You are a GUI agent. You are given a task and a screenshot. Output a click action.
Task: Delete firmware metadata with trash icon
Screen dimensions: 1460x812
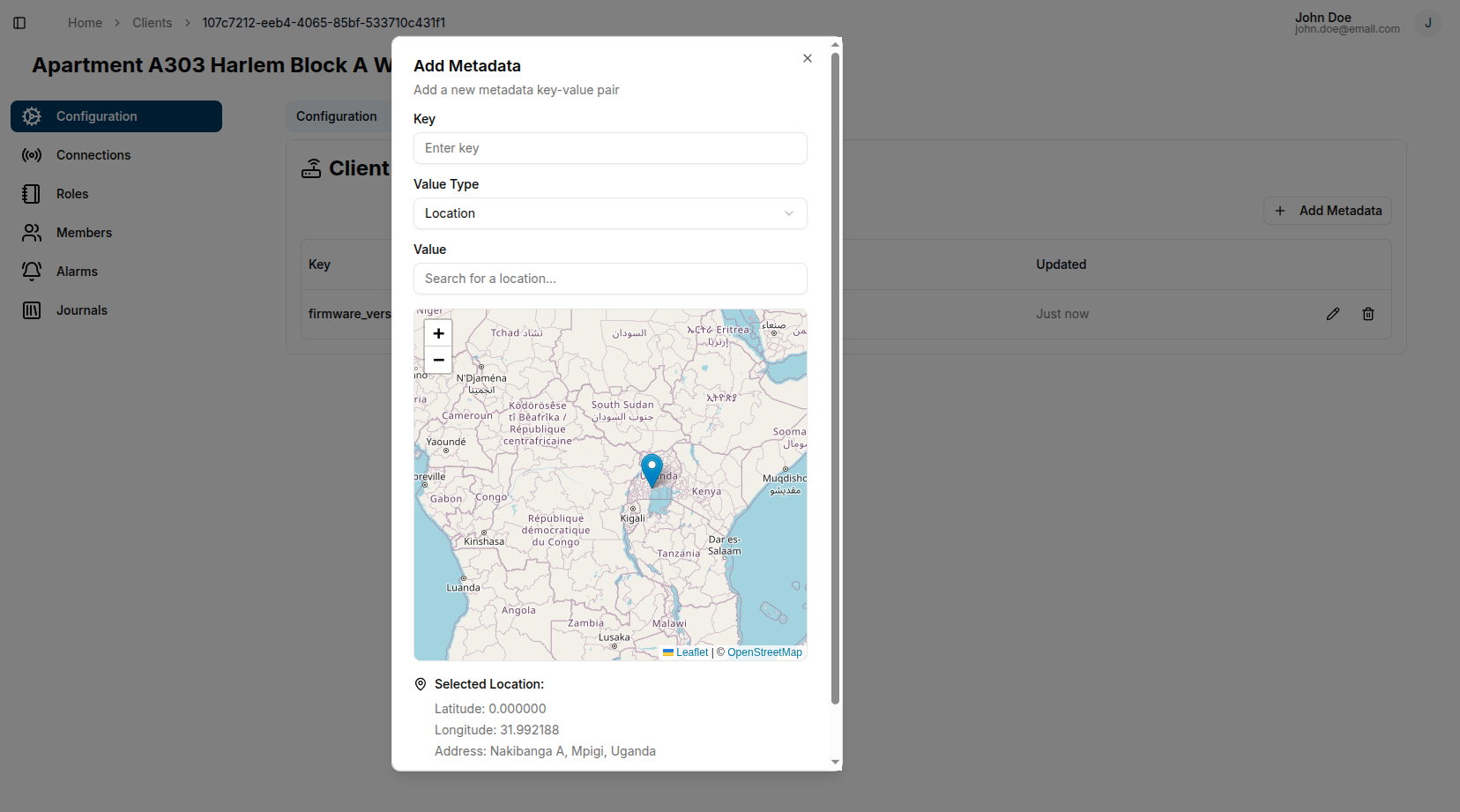(1367, 314)
